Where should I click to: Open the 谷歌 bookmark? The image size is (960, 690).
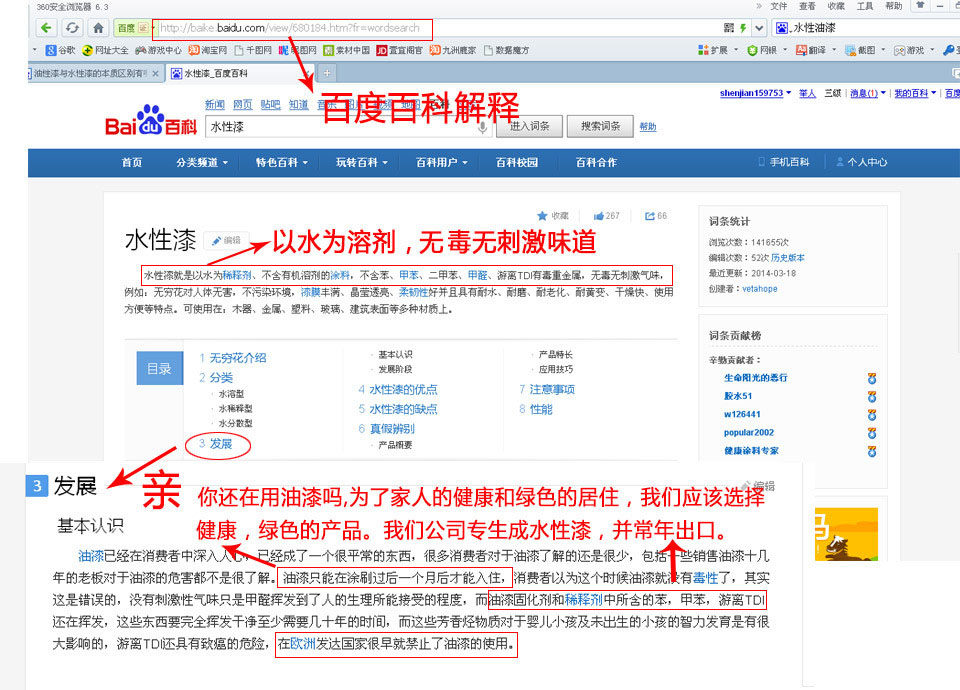(x=61, y=50)
